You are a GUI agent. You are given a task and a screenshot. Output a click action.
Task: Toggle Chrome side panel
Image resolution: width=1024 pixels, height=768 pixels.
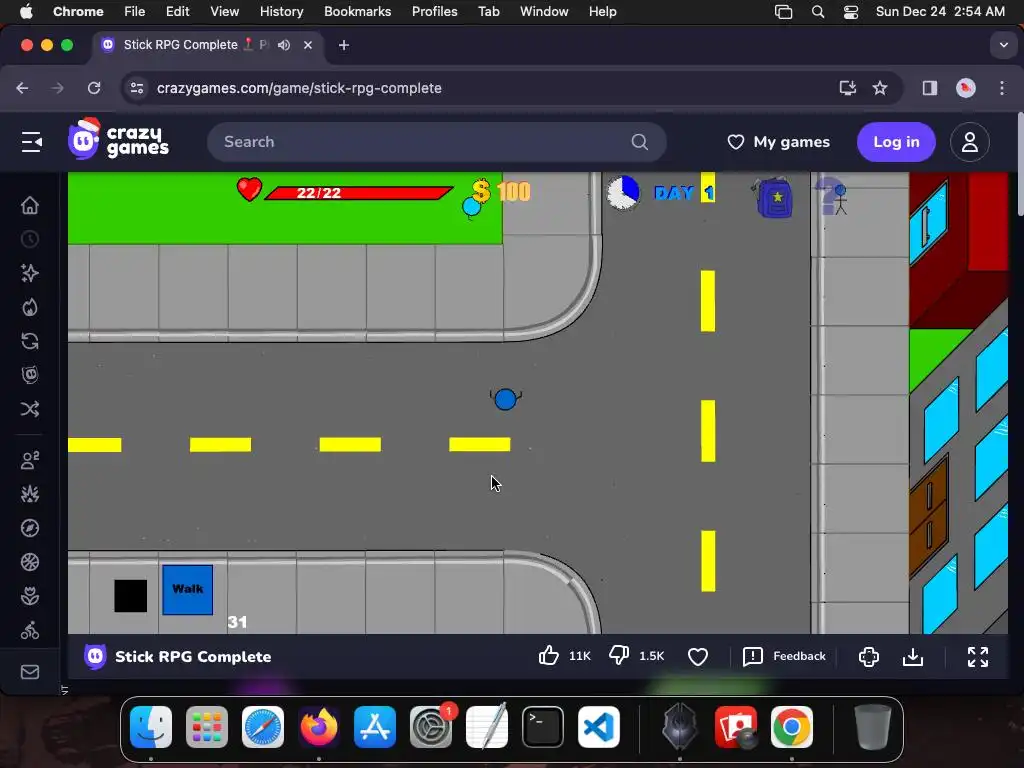[x=929, y=88]
